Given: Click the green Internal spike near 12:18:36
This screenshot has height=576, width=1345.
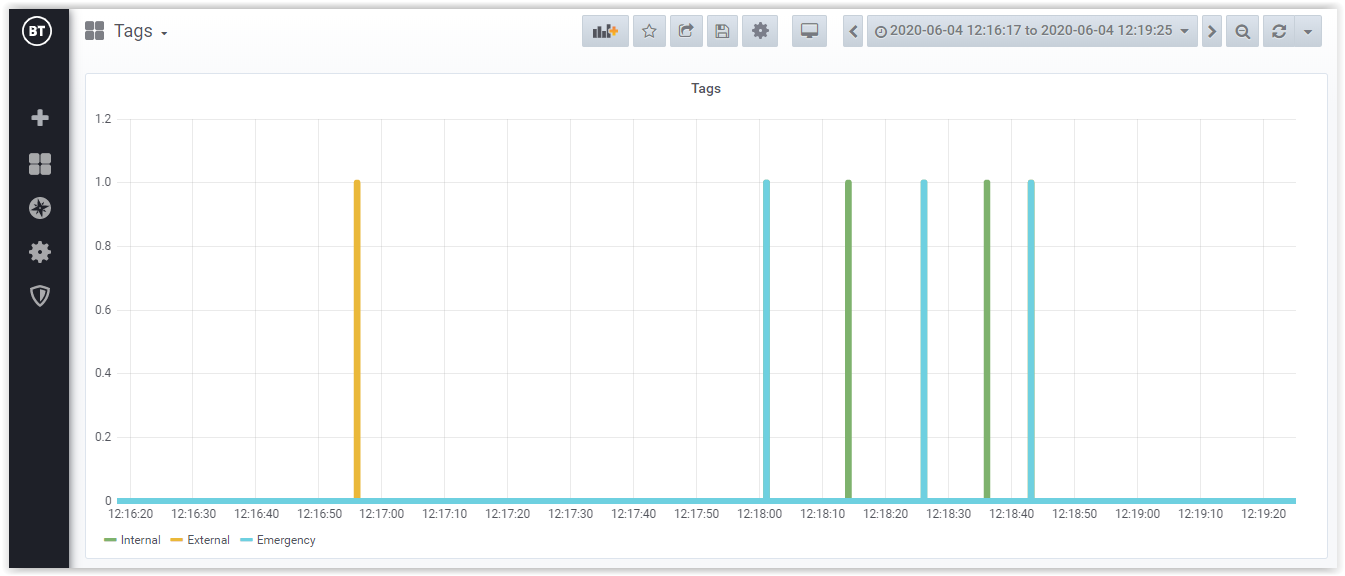Looking at the screenshot, I should tap(987, 340).
